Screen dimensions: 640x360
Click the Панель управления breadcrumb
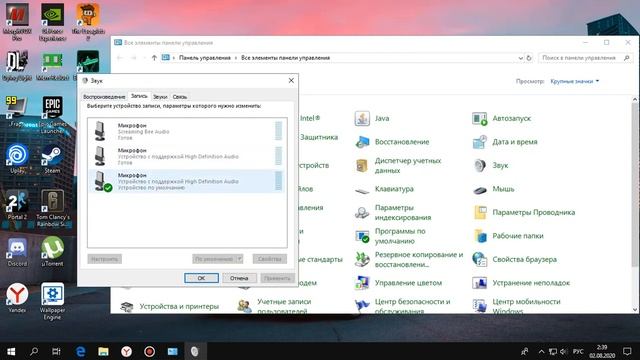(x=205, y=58)
